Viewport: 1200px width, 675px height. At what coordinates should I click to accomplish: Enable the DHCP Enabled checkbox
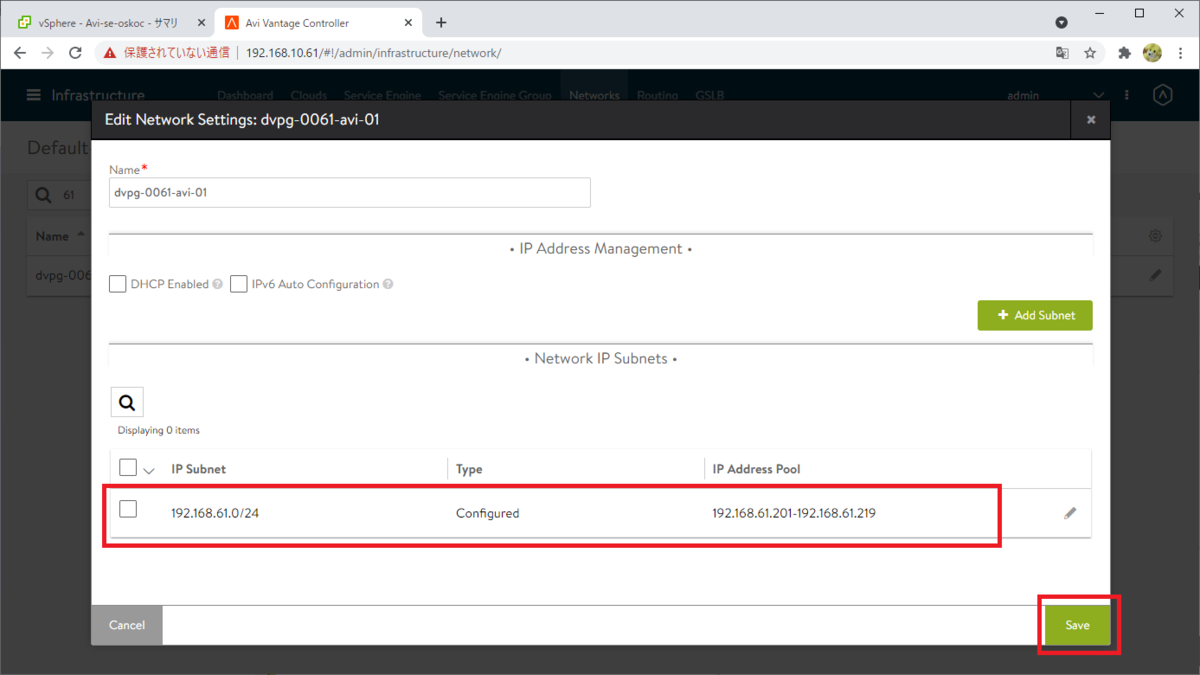(x=118, y=284)
